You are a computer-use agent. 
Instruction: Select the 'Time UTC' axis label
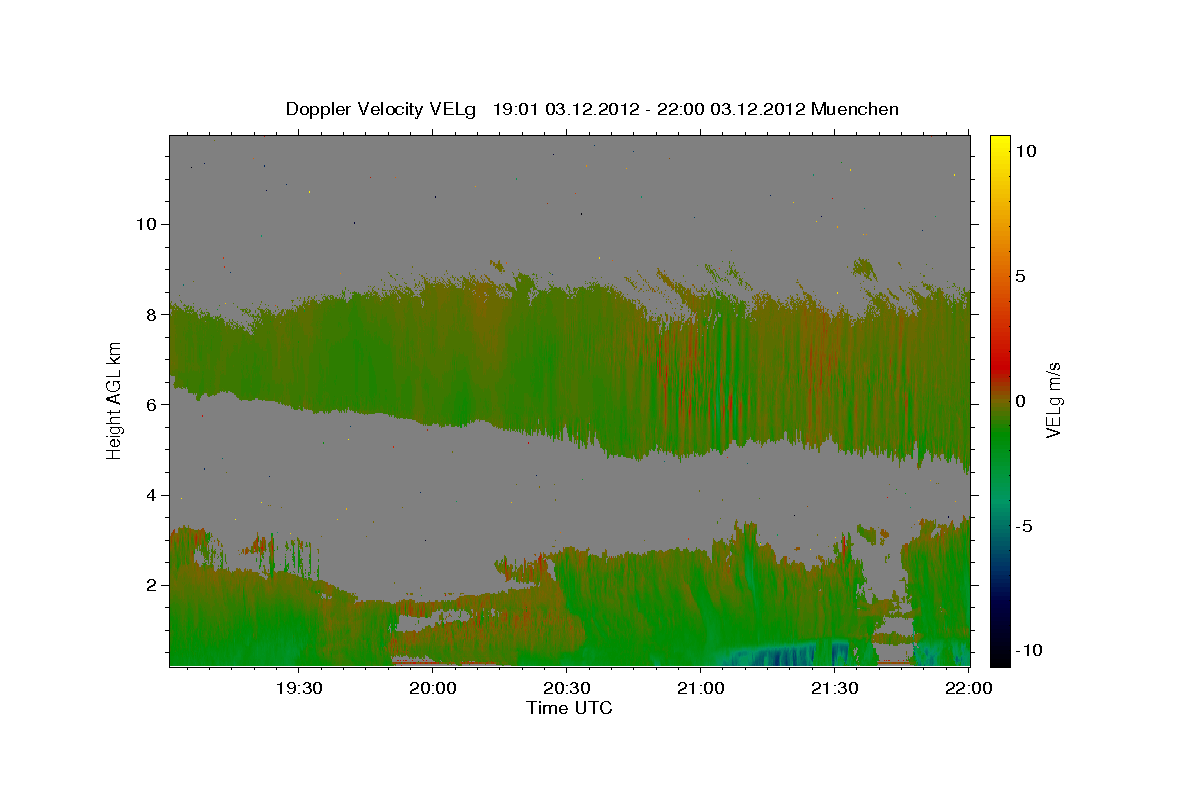(569, 708)
